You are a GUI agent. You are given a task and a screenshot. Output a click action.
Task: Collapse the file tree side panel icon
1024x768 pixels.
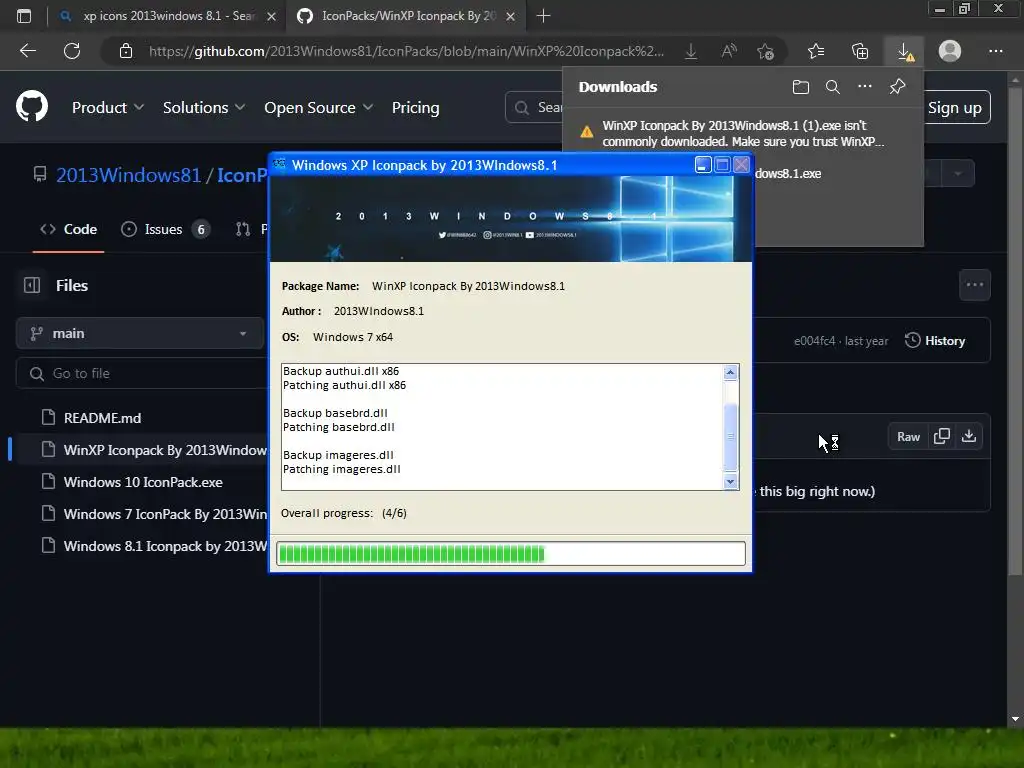(32, 285)
